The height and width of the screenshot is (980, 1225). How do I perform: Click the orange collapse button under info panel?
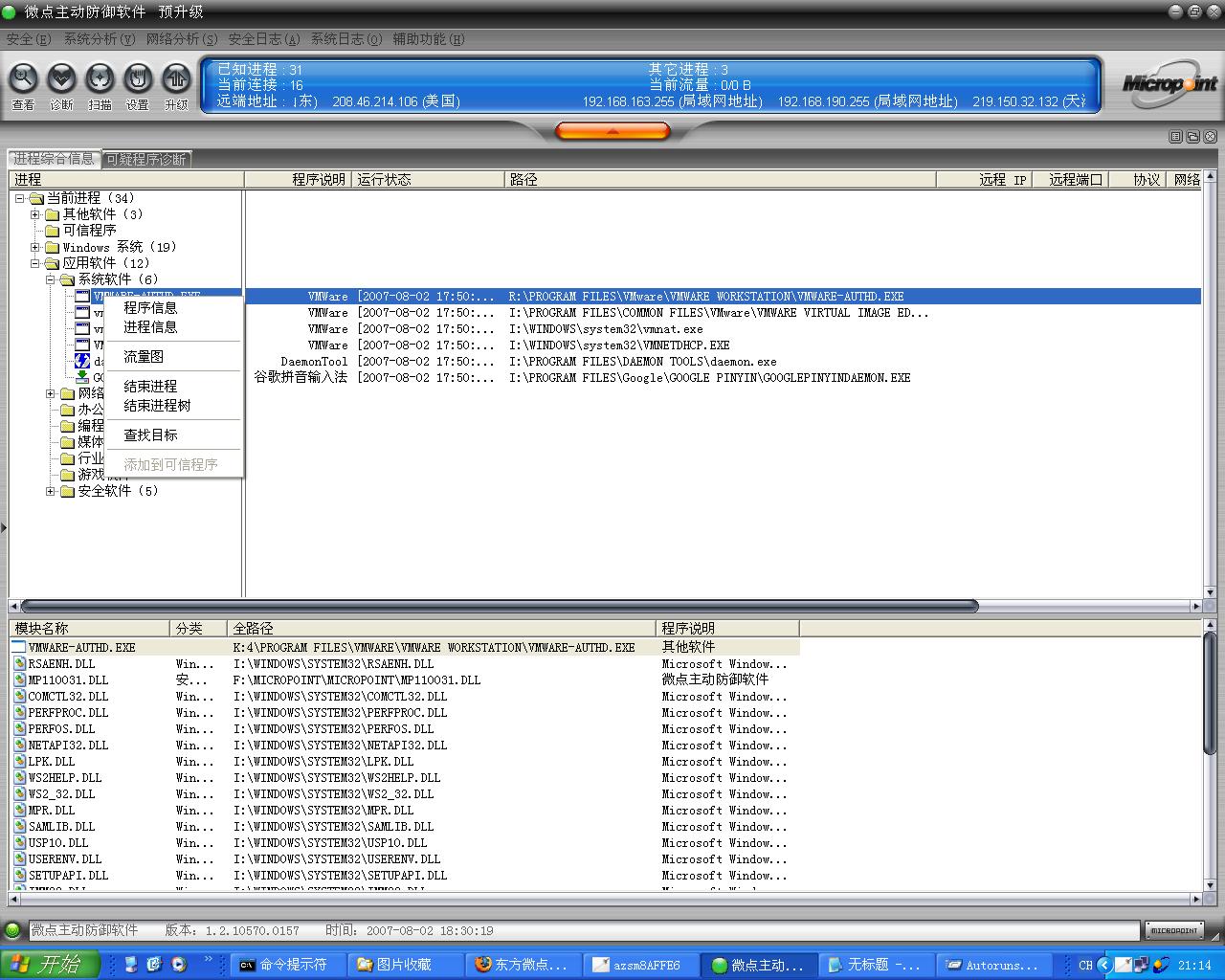pyautogui.click(x=612, y=130)
